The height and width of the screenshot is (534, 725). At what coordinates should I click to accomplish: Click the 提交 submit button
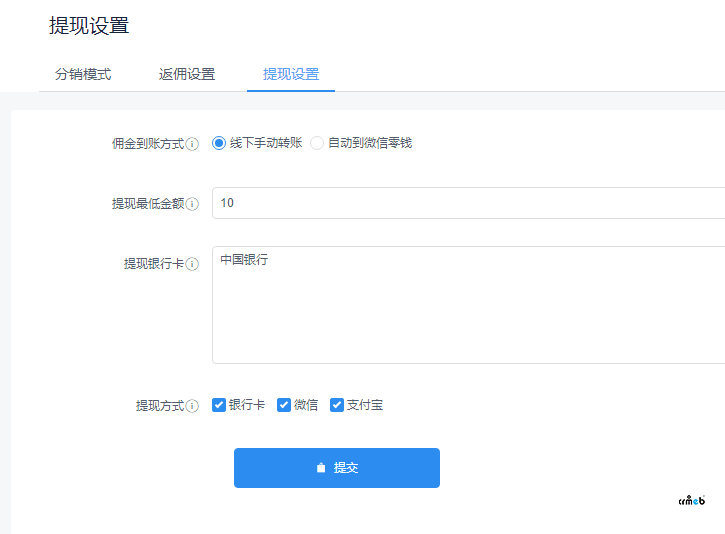click(x=337, y=468)
